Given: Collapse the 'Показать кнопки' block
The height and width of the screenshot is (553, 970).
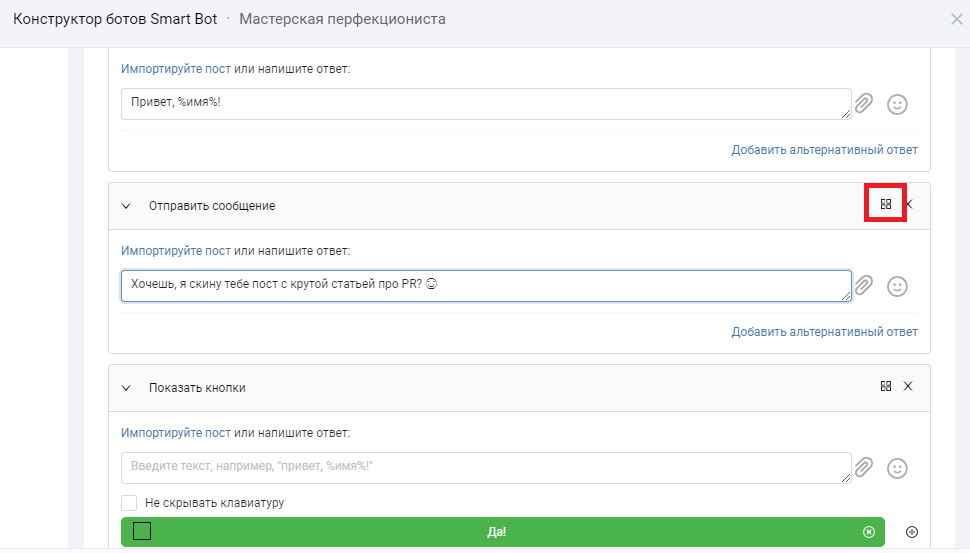Looking at the screenshot, I should click(126, 388).
